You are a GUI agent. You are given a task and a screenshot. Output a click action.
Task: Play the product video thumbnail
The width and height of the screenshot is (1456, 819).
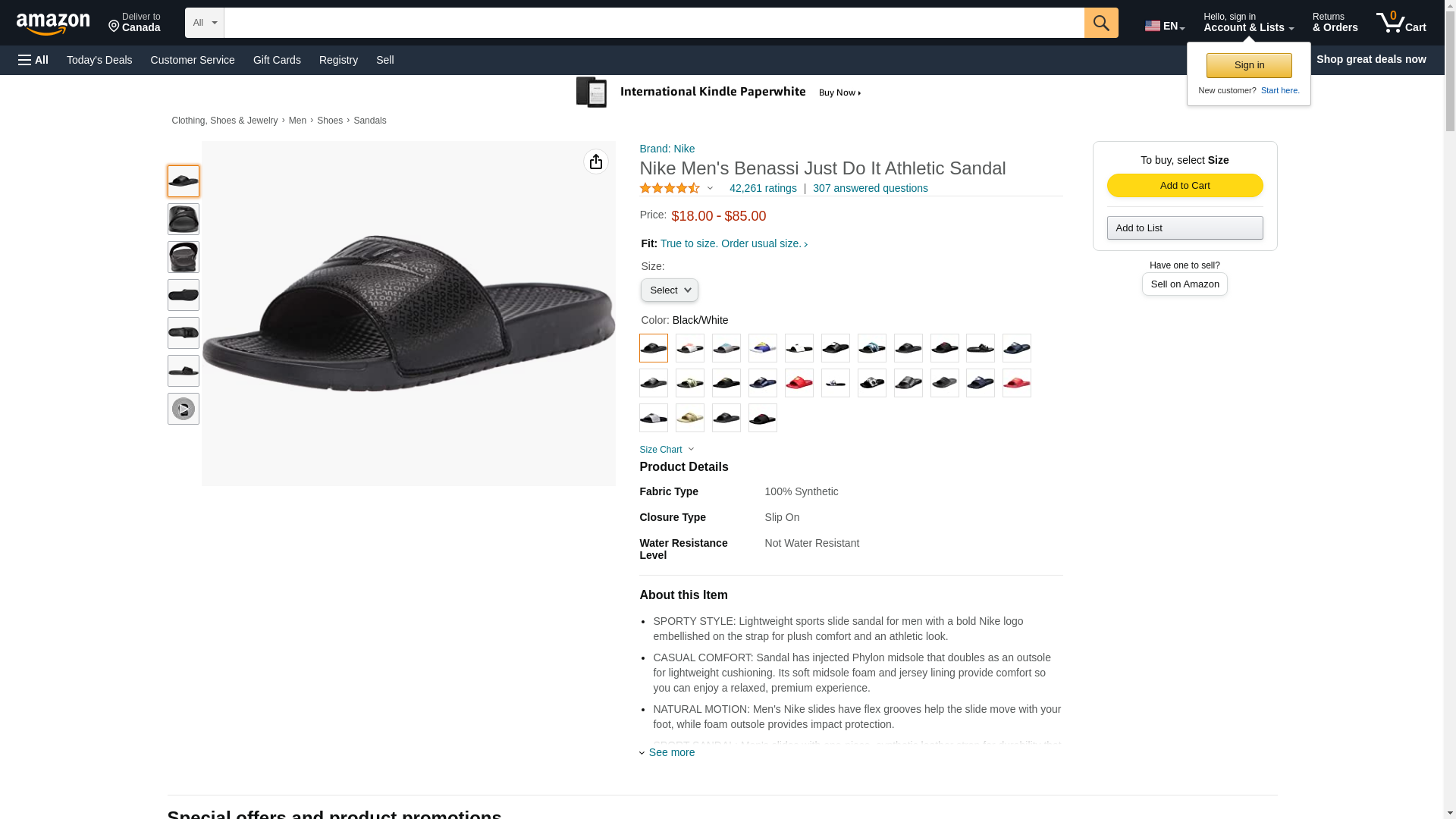184,409
